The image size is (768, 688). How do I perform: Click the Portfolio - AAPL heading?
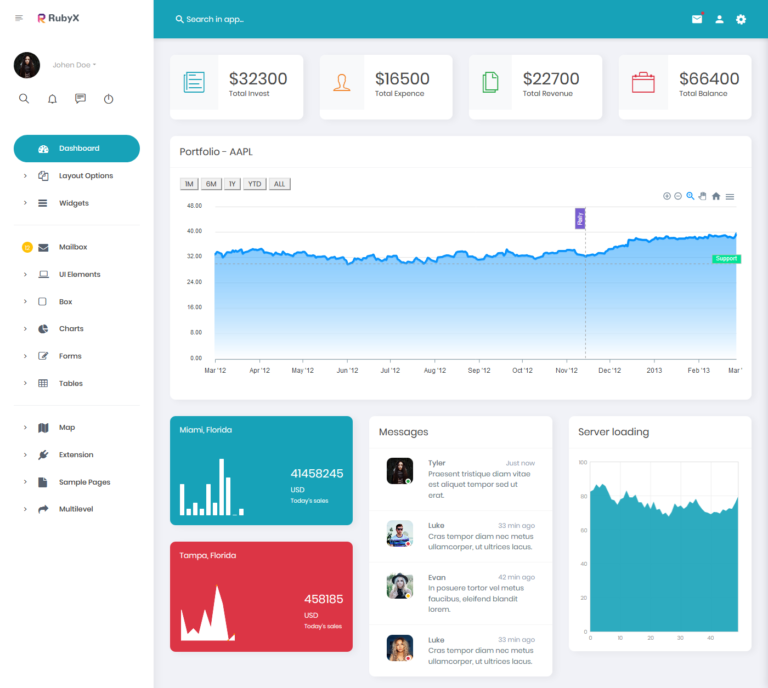tap(216, 152)
